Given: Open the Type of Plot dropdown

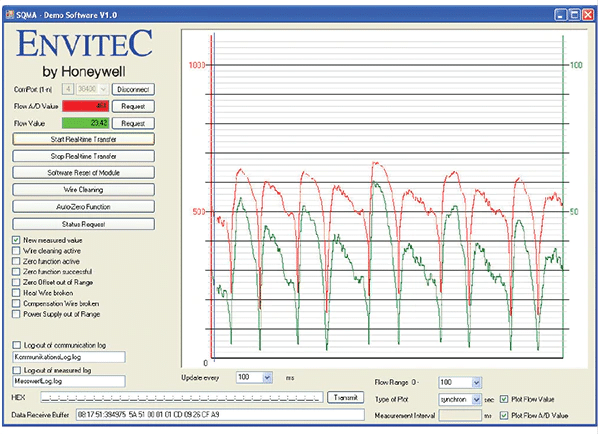Looking at the screenshot, I should pos(474,397).
